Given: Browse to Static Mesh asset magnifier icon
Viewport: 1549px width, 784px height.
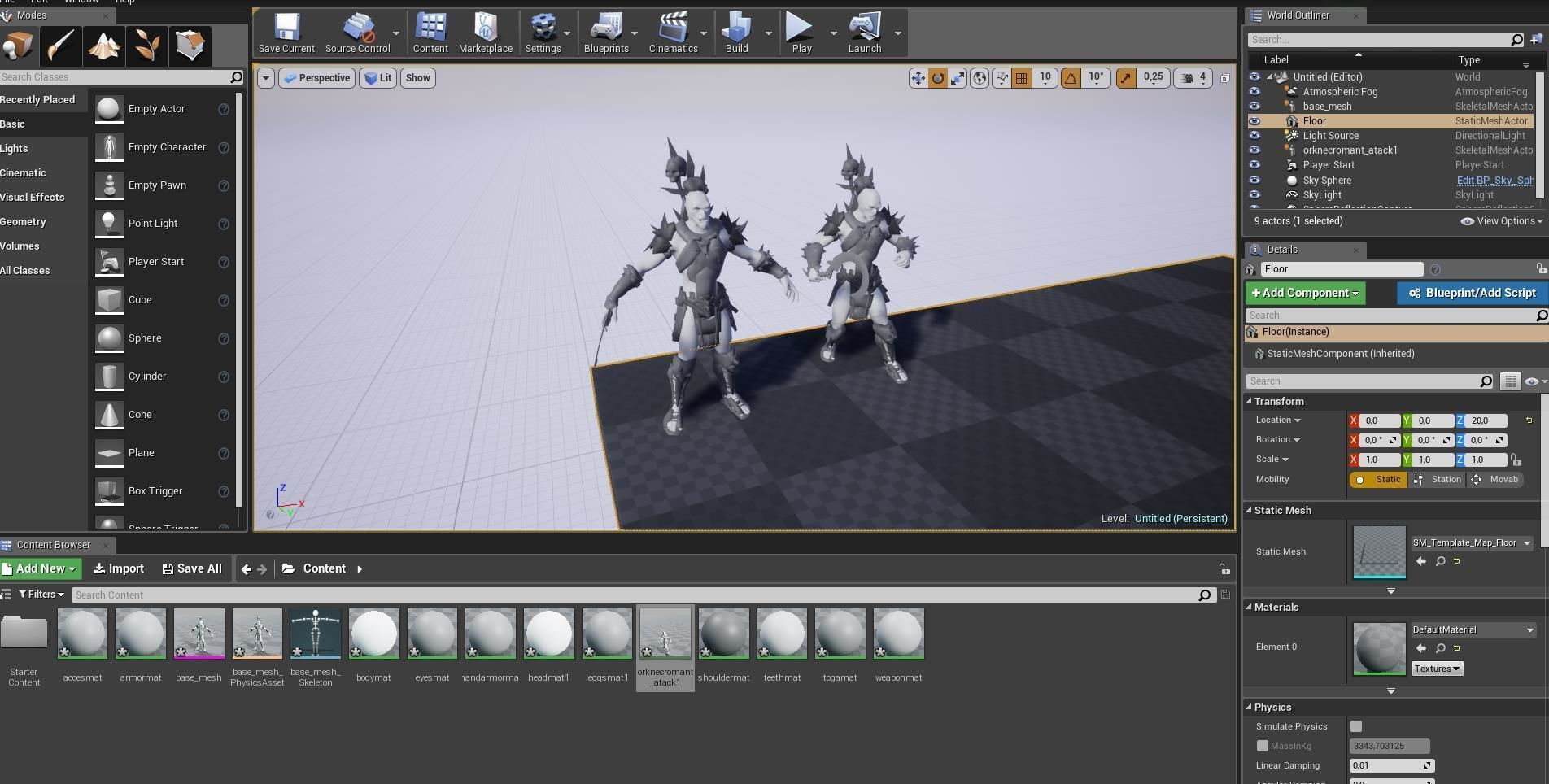Looking at the screenshot, I should coord(1440,561).
